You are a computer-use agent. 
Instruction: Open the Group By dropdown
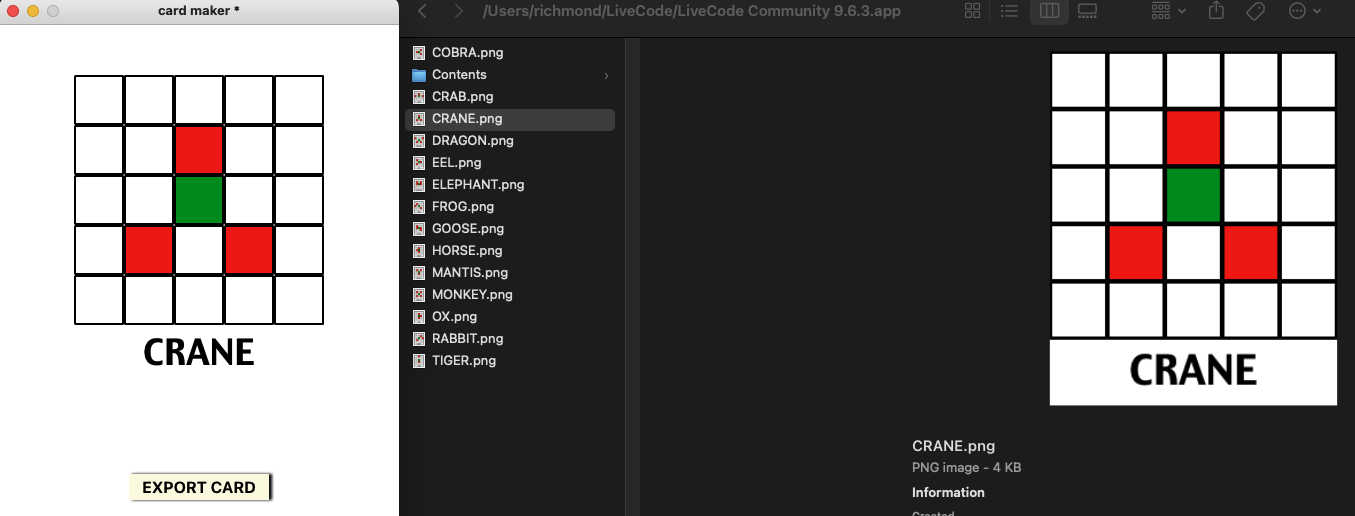tap(1168, 11)
